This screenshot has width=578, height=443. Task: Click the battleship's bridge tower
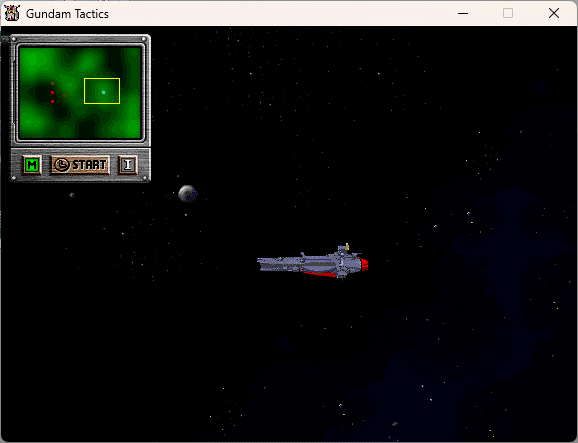point(344,251)
